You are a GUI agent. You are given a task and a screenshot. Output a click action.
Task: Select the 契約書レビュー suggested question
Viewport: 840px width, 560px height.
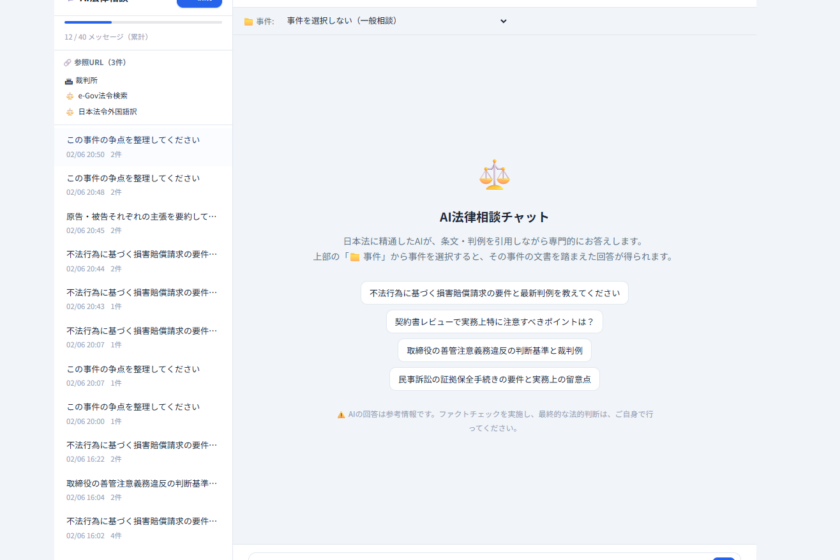494,322
